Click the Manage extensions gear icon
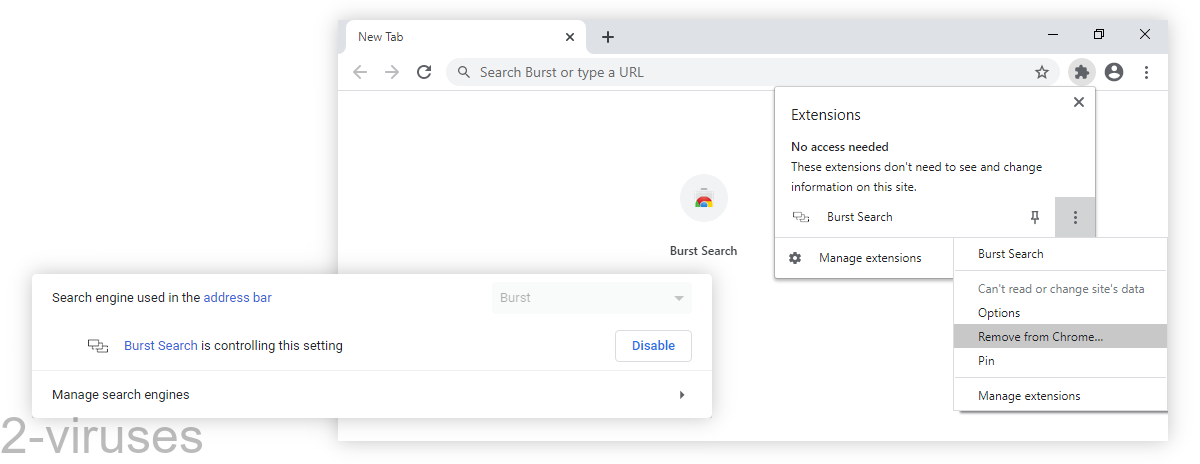Image resolution: width=1200 pixels, height=464 pixels. [x=795, y=258]
